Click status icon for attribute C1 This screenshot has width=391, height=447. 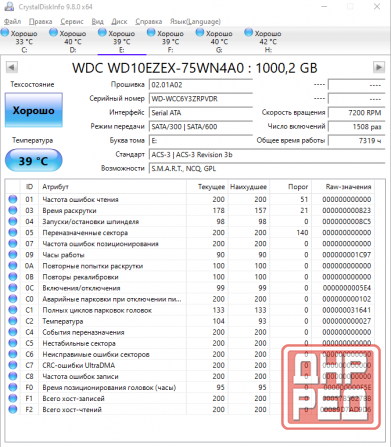13,310
